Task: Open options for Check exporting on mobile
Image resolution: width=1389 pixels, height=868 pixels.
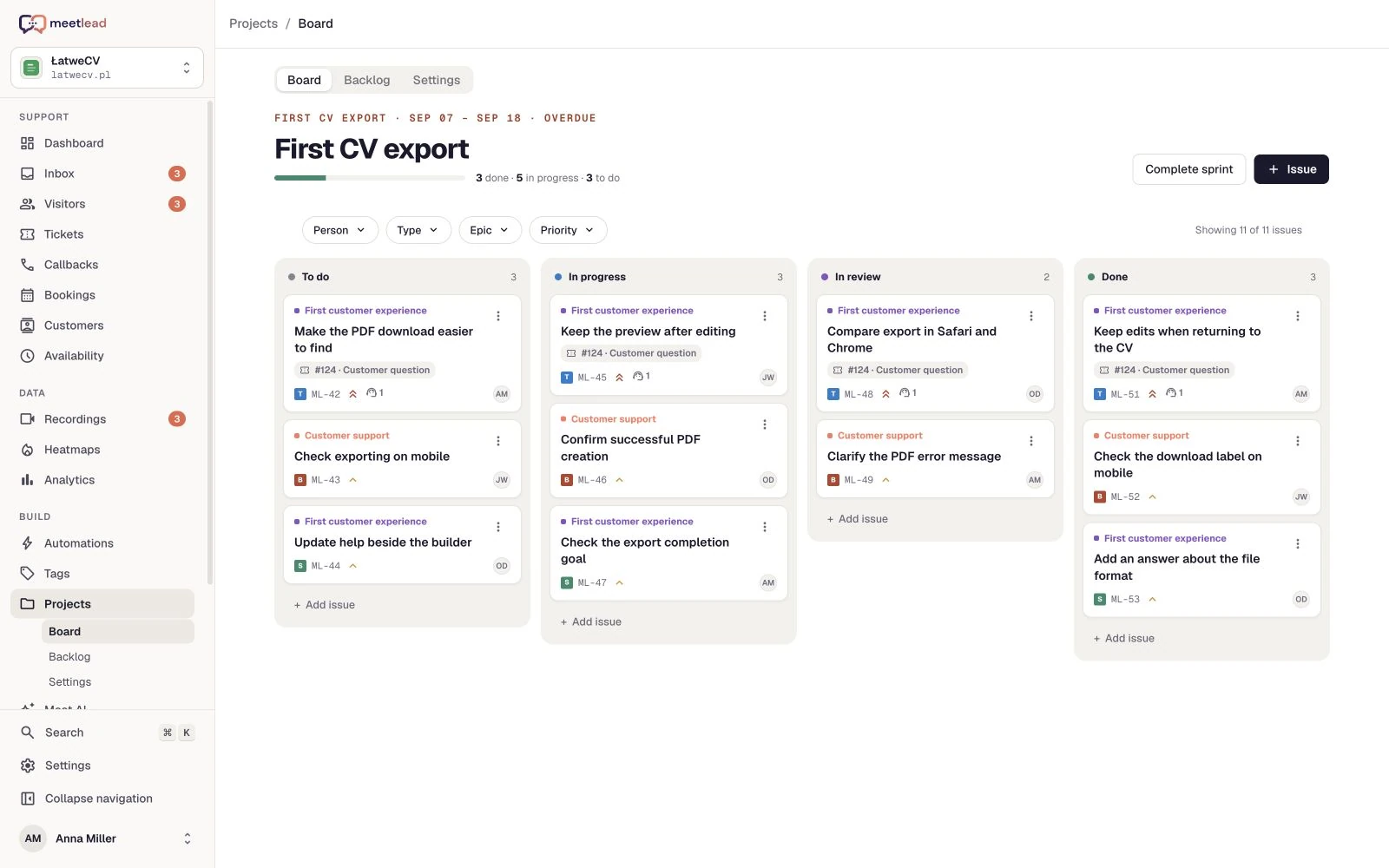Action: tap(498, 441)
